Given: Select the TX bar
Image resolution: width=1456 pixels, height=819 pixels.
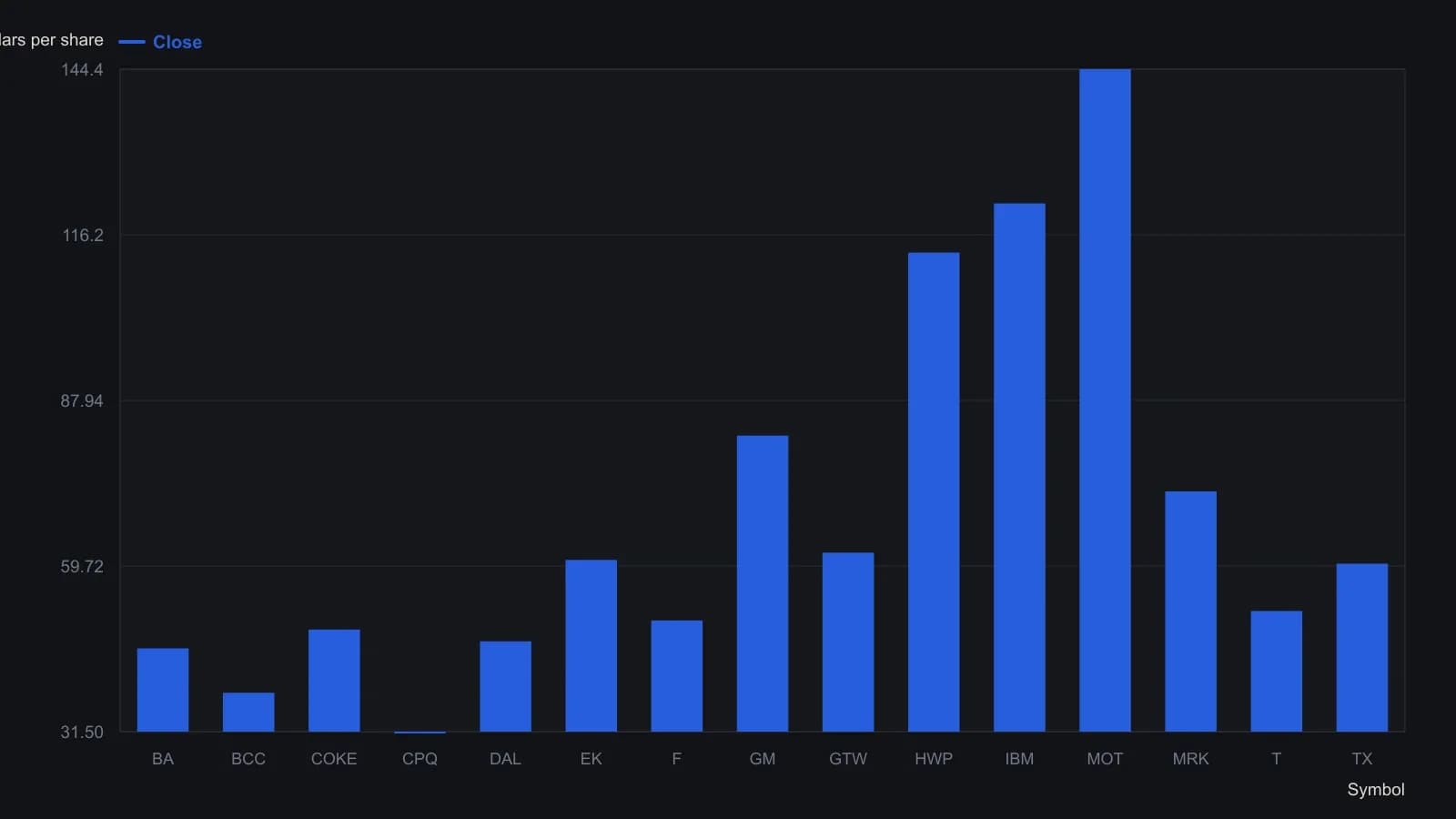Looking at the screenshot, I should click(1361, 647).
